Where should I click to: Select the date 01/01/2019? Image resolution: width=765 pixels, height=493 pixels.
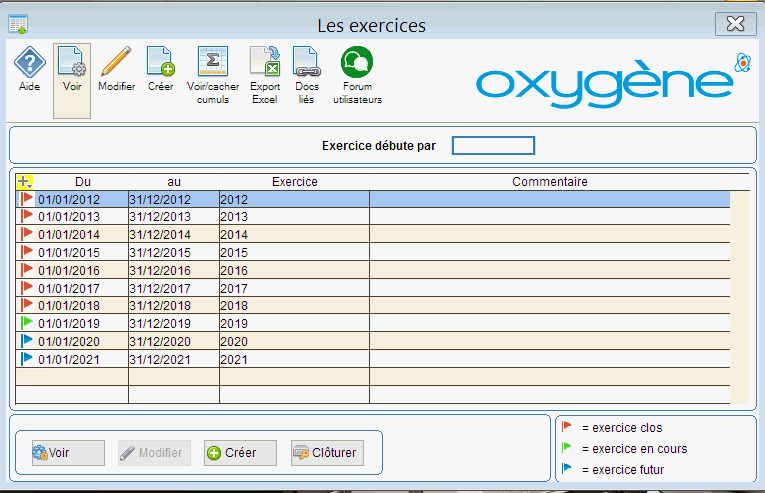click(69, 324)
